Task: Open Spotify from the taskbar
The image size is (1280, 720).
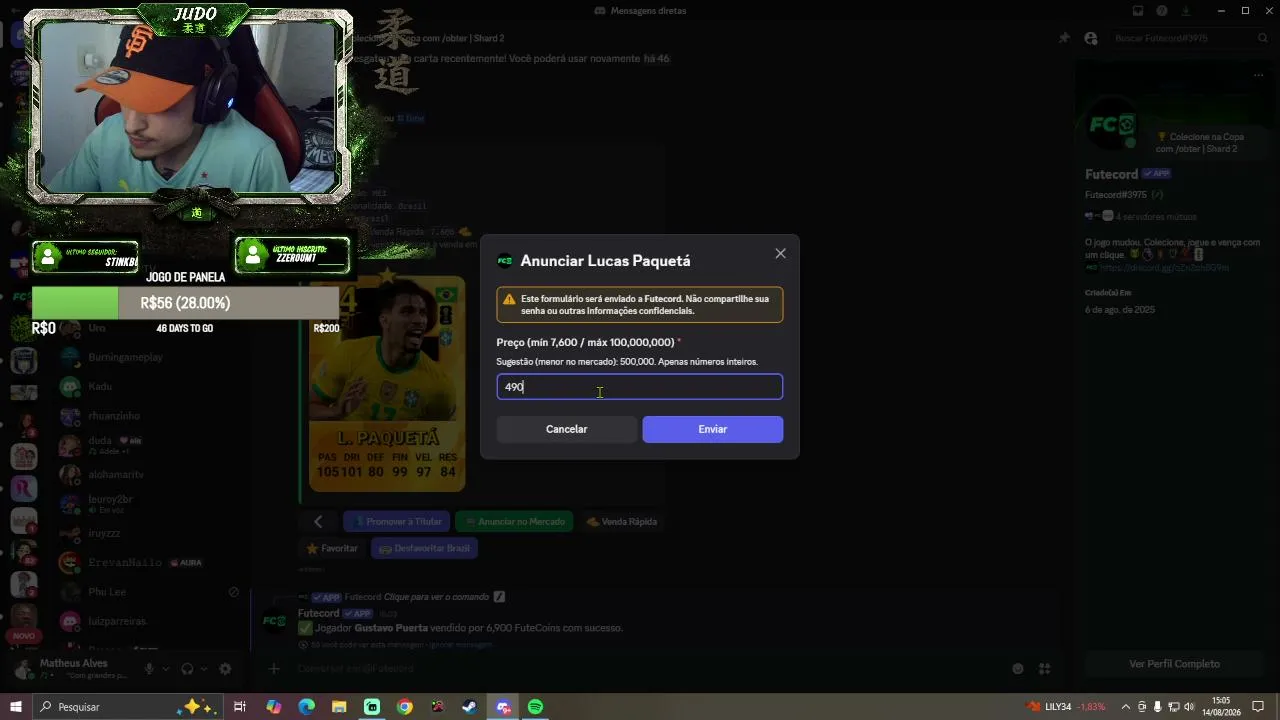Action: point(535,707)
